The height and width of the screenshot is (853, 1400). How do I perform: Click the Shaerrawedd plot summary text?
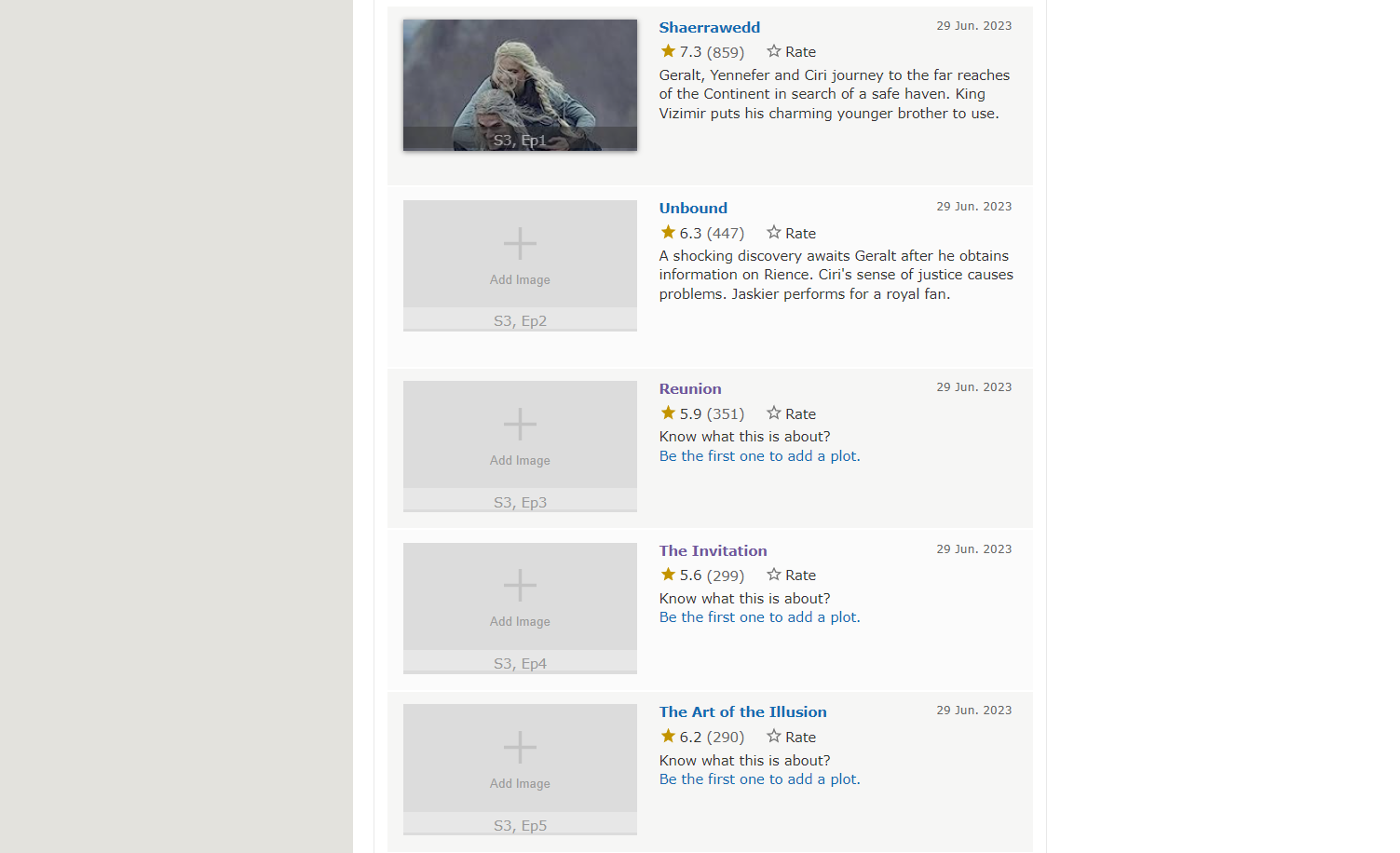pyautogui.click(x=835, y=94)
